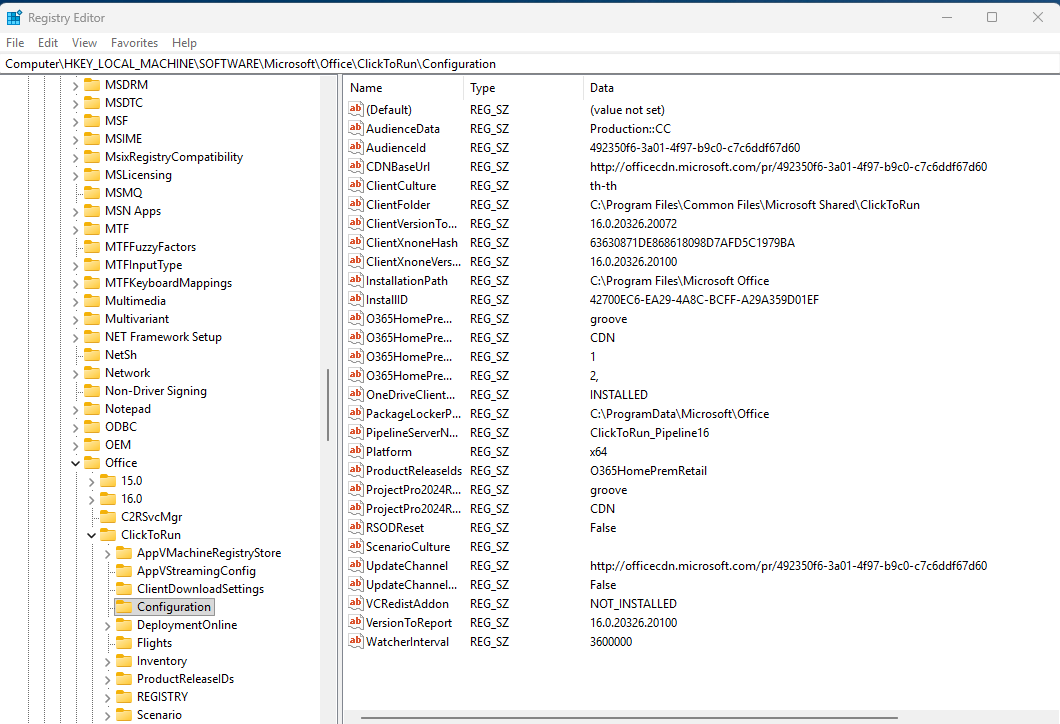Expand the DeploymentOnline key

click(x=107, y=625)
